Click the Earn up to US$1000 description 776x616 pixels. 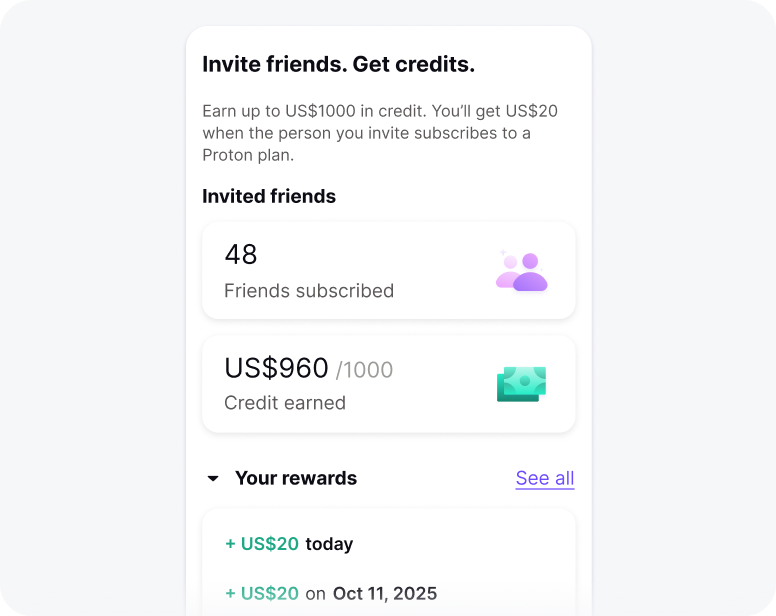tap(380, 133)
